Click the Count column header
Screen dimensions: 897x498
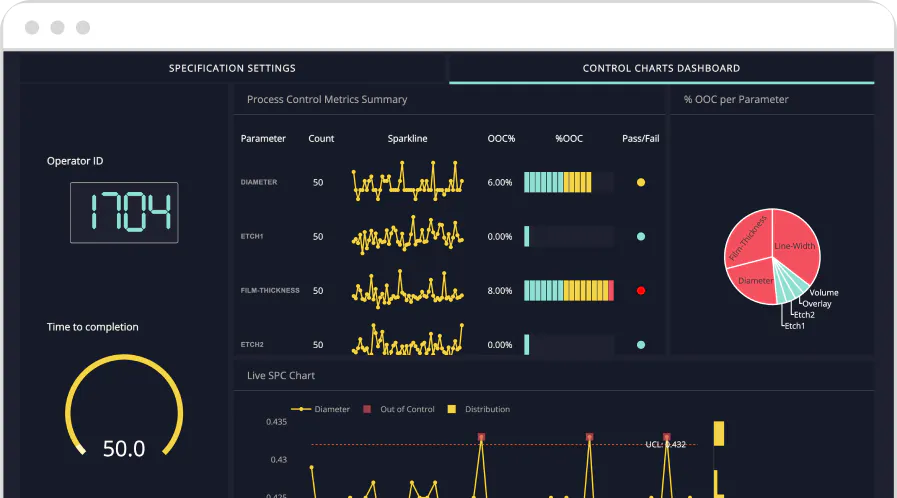tap(321, 138)
